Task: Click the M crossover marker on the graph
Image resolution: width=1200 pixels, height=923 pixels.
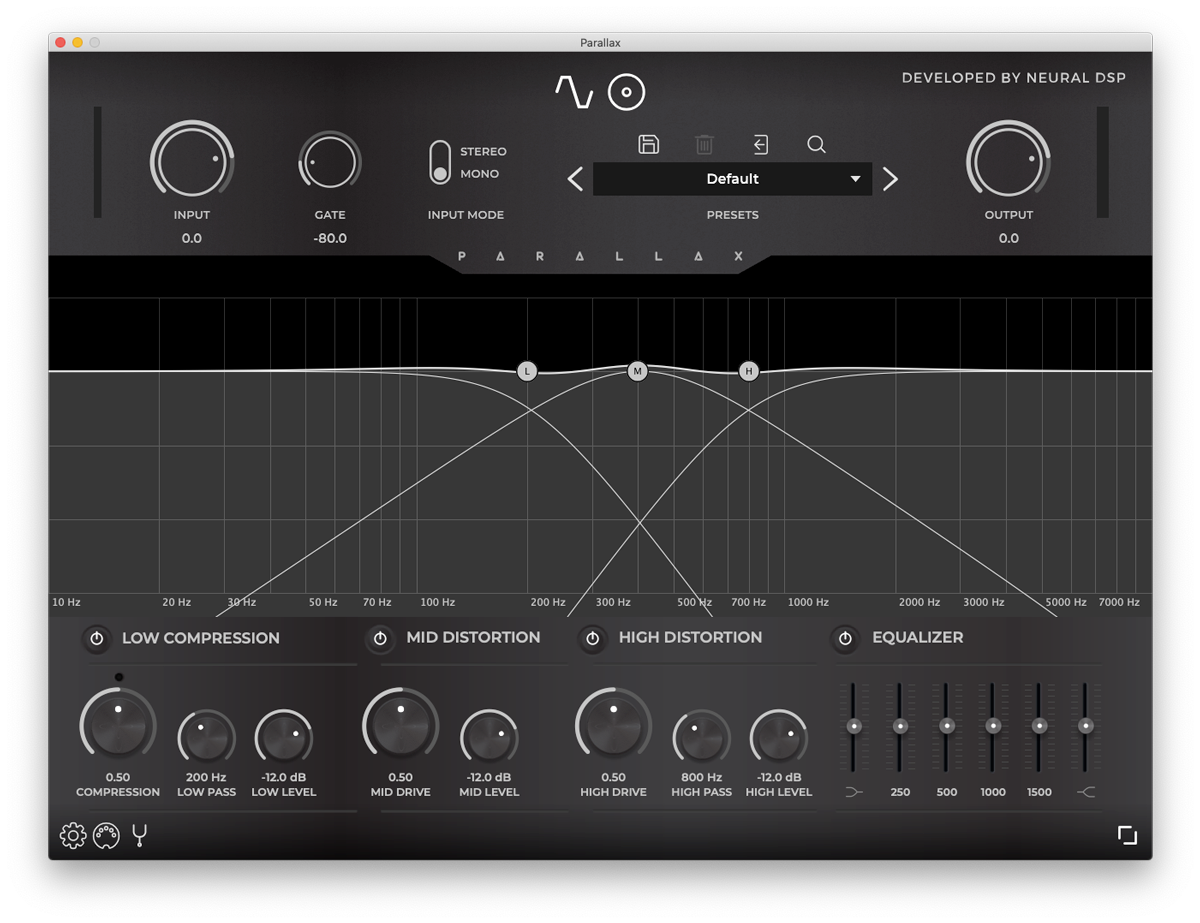Action: pos(637,370)
